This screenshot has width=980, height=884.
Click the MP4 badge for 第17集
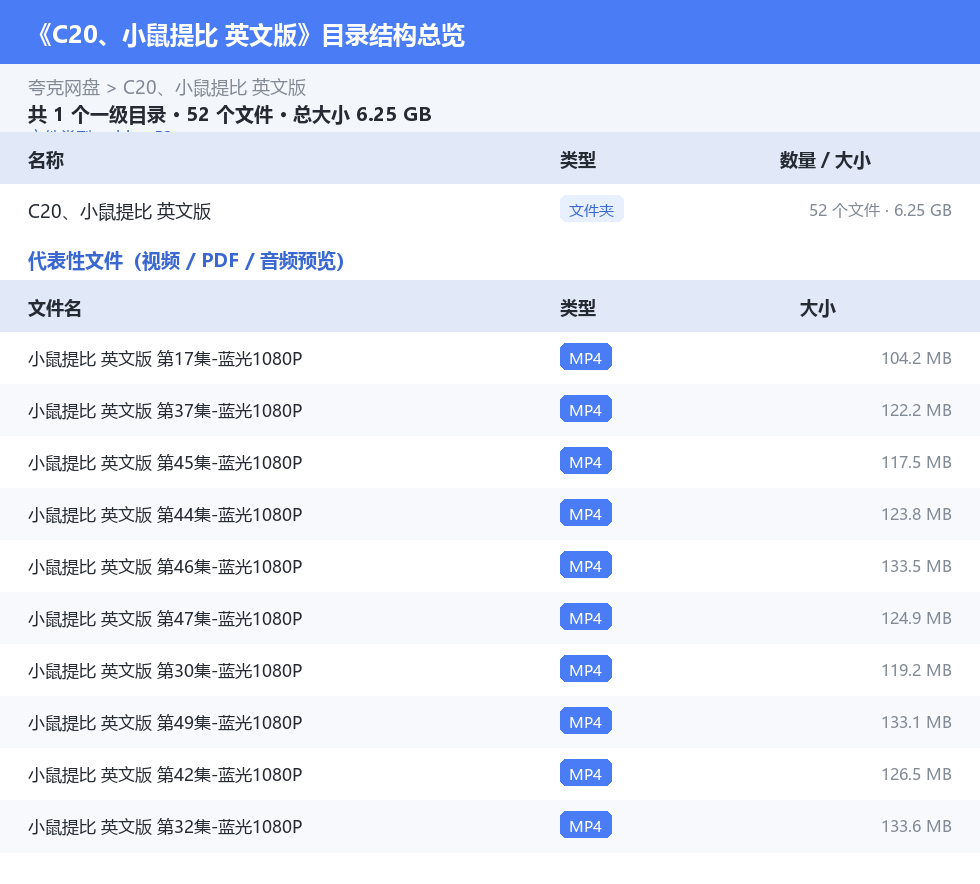[586, 358]
